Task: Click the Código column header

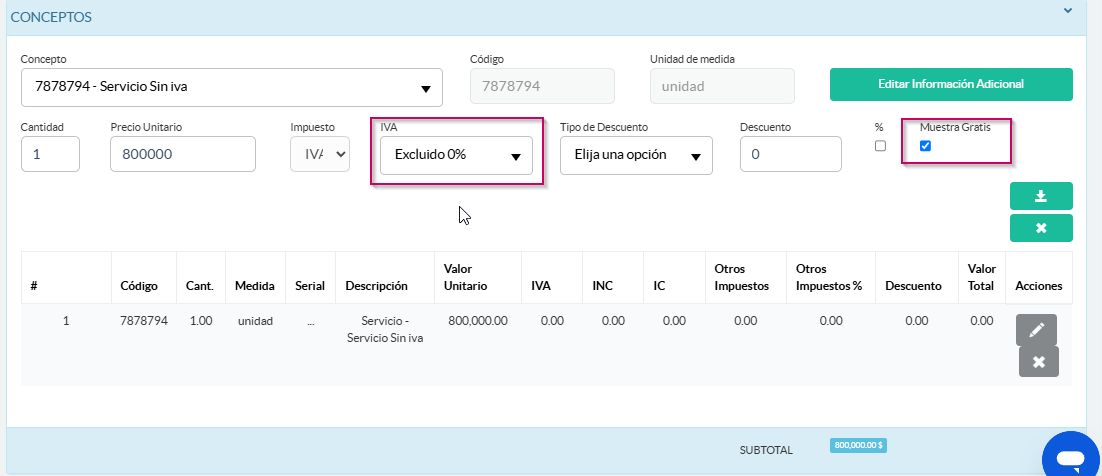Action: pos(139,286)
